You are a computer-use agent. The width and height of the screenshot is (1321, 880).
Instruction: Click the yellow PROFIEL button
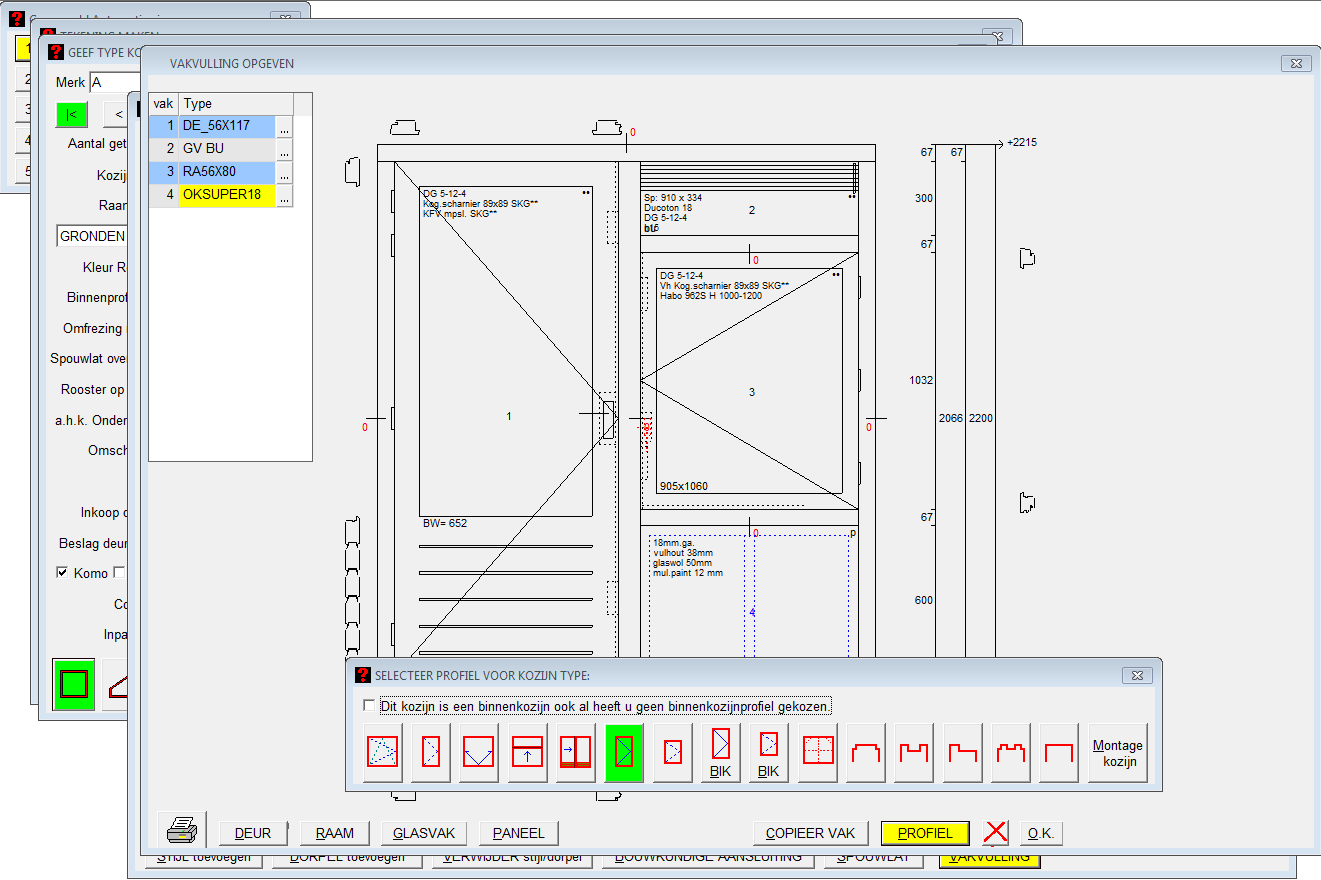click(x=924, y=833)
